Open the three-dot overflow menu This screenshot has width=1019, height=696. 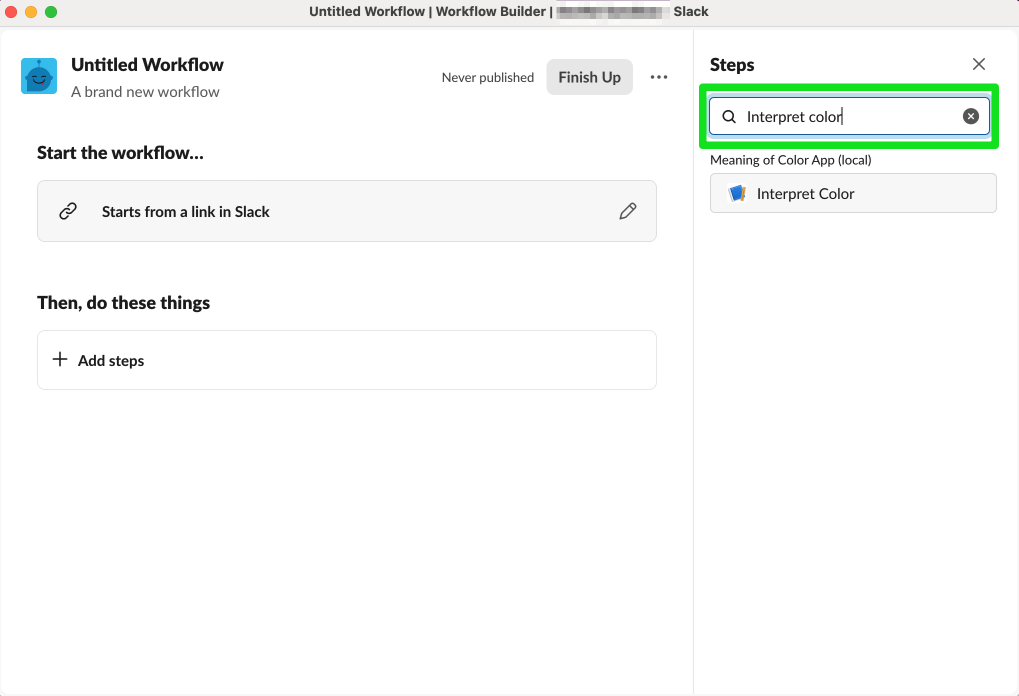click(658, 77)
